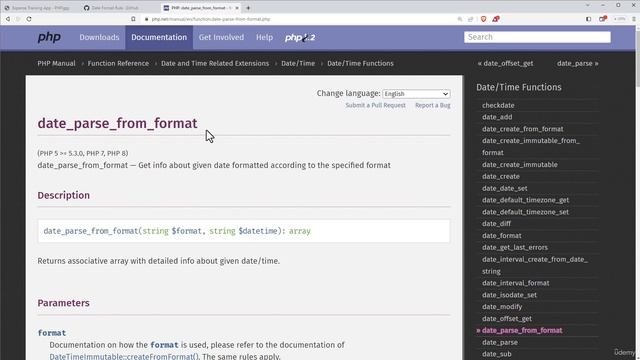Toggle the browser sidebar panel icon

click(x=589, y=19)
